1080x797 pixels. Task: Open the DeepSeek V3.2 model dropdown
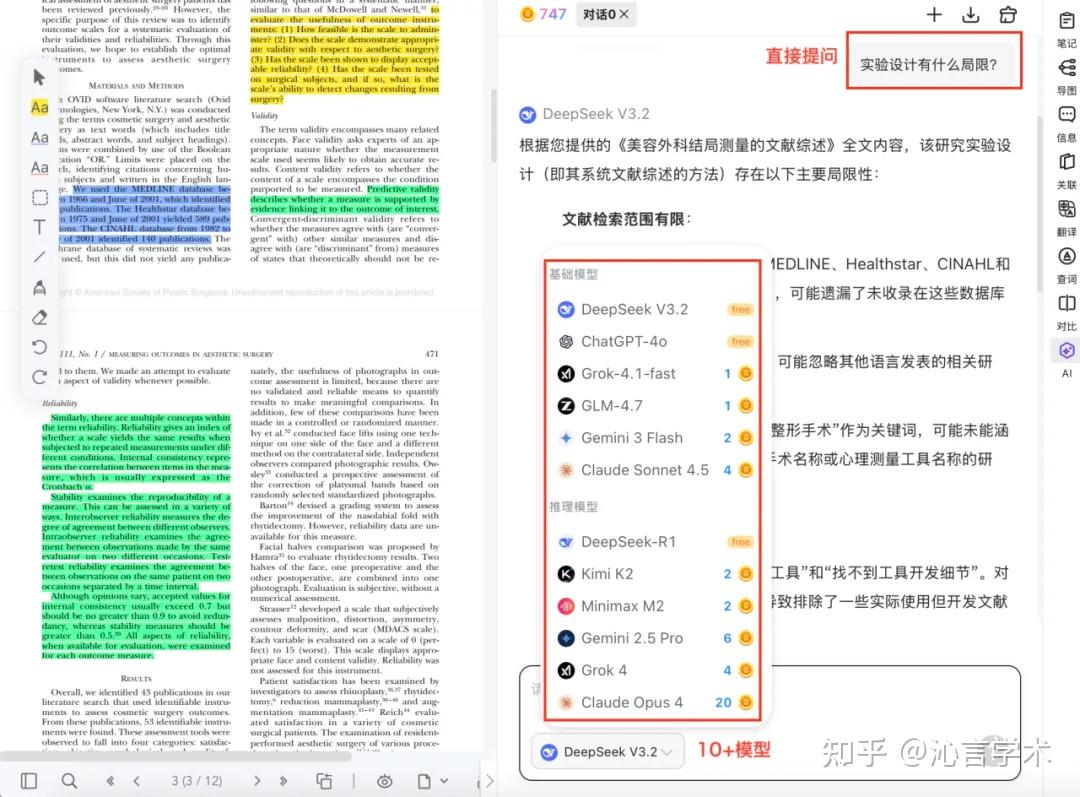[608, 752]
